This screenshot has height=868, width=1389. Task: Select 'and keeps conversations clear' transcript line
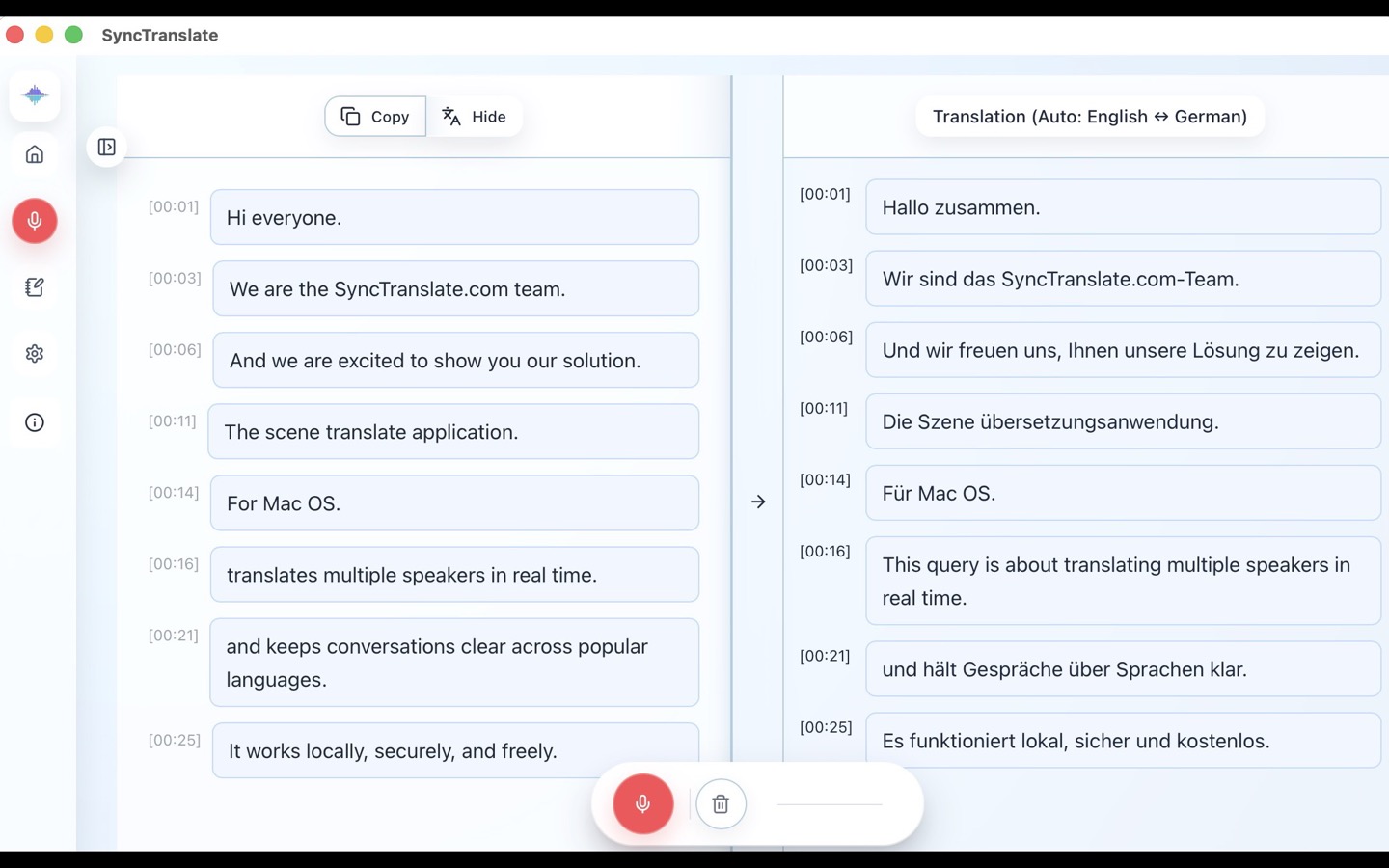click(454, 663)
